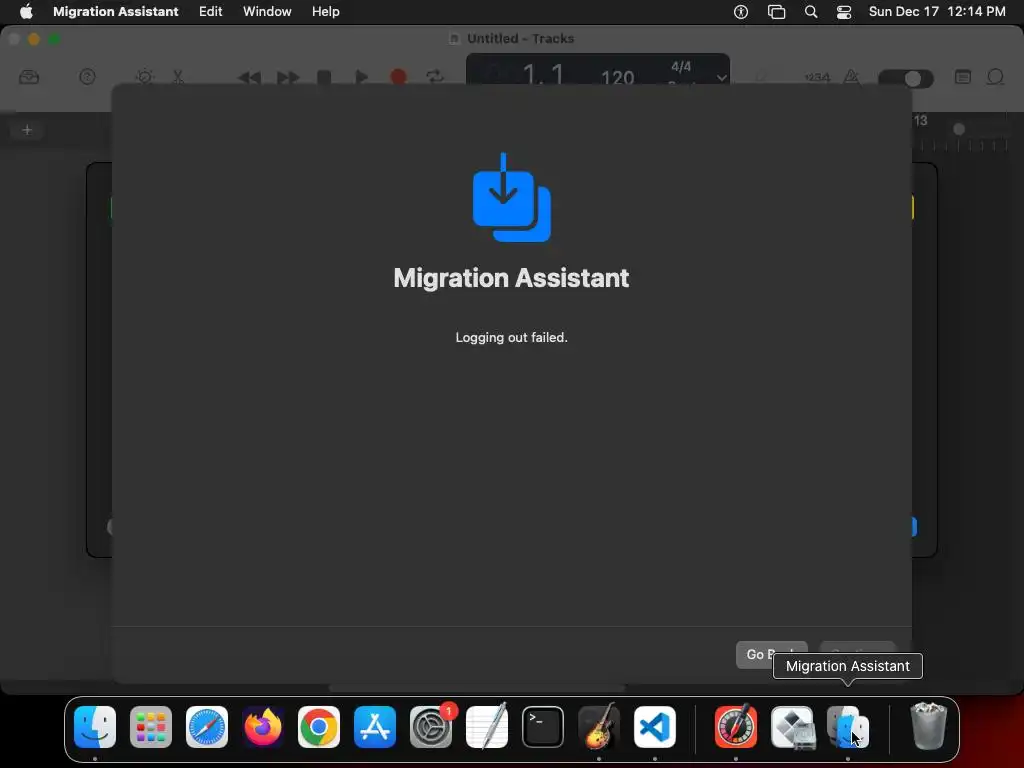Launch Google Chrome from Dock
Viewport: 1024px width, 768px height.
pos(319,727)
